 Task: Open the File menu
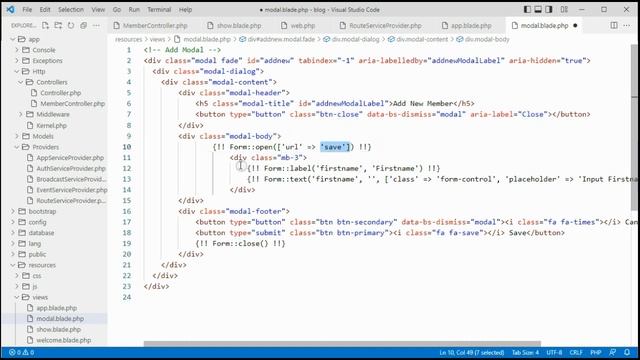point(27,9)
